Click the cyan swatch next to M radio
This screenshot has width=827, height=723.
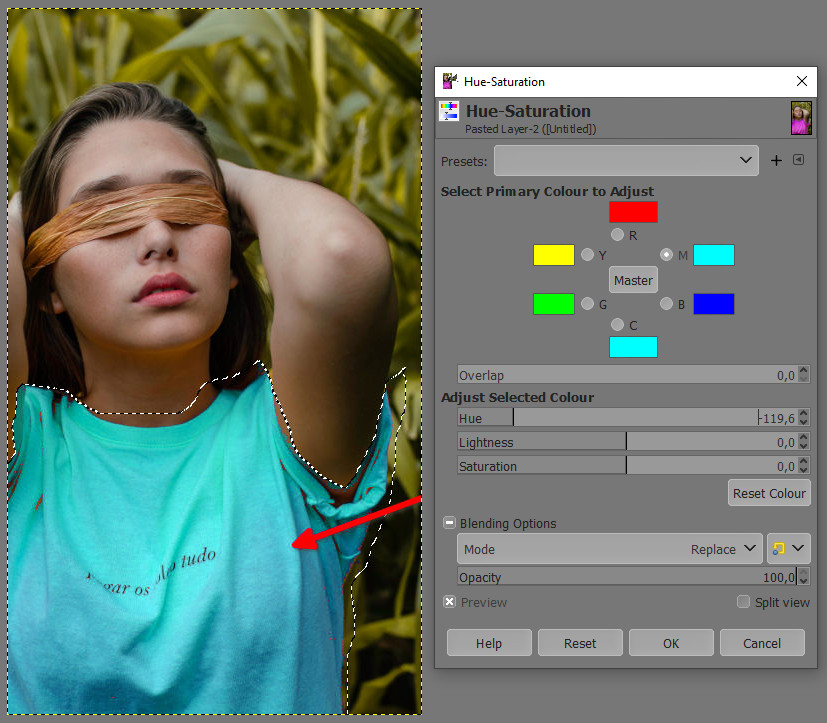point(714,255)
